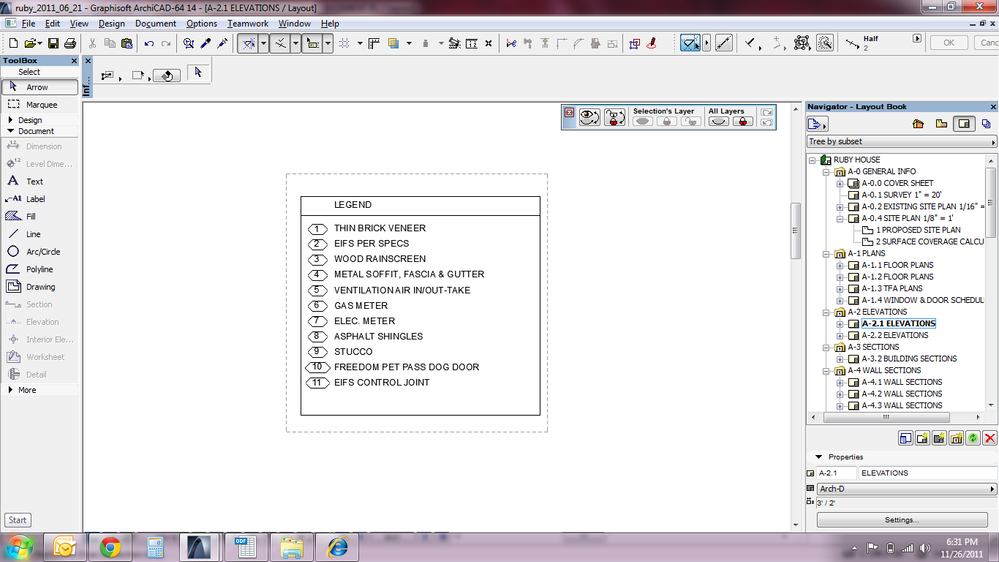
Task: Collapse the RUBY HOUSE root node
Action: [812, 161]
